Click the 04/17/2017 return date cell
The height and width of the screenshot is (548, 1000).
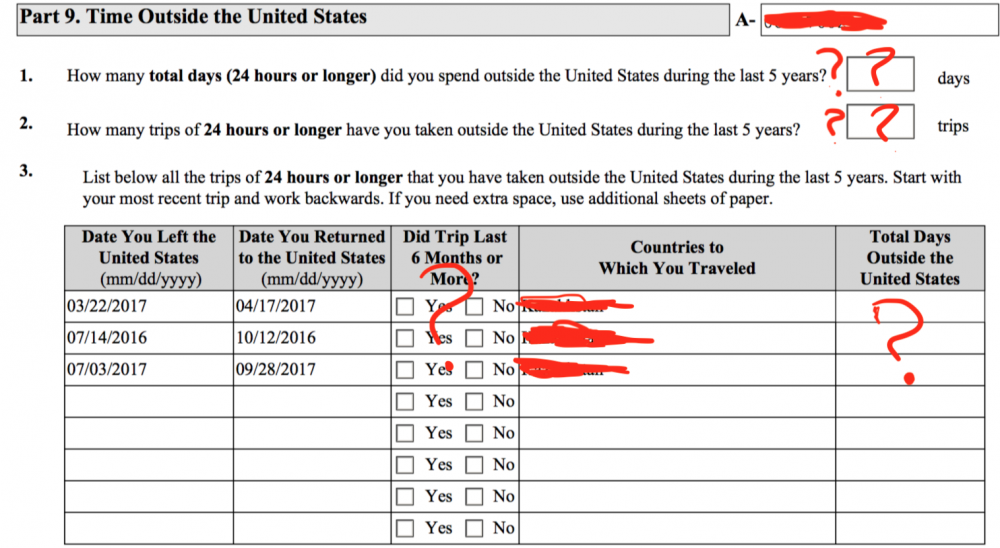point(312,306)
